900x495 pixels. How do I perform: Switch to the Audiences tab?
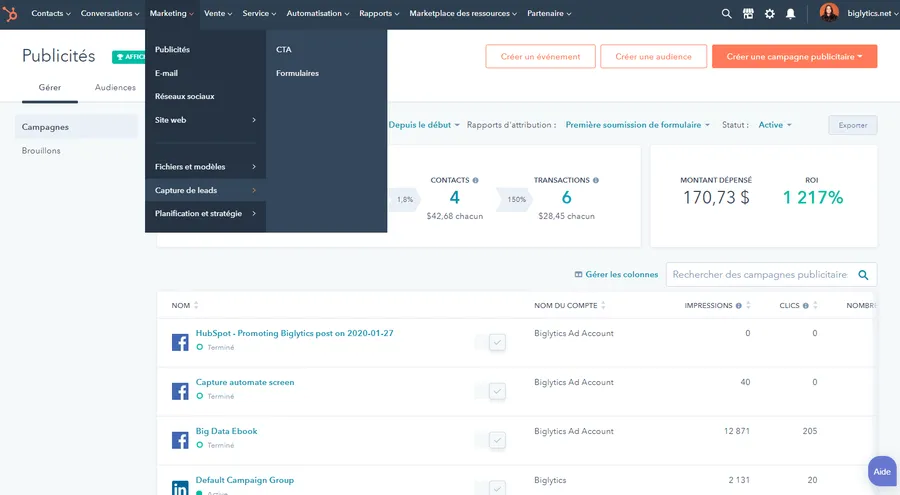tap(115, 88)
